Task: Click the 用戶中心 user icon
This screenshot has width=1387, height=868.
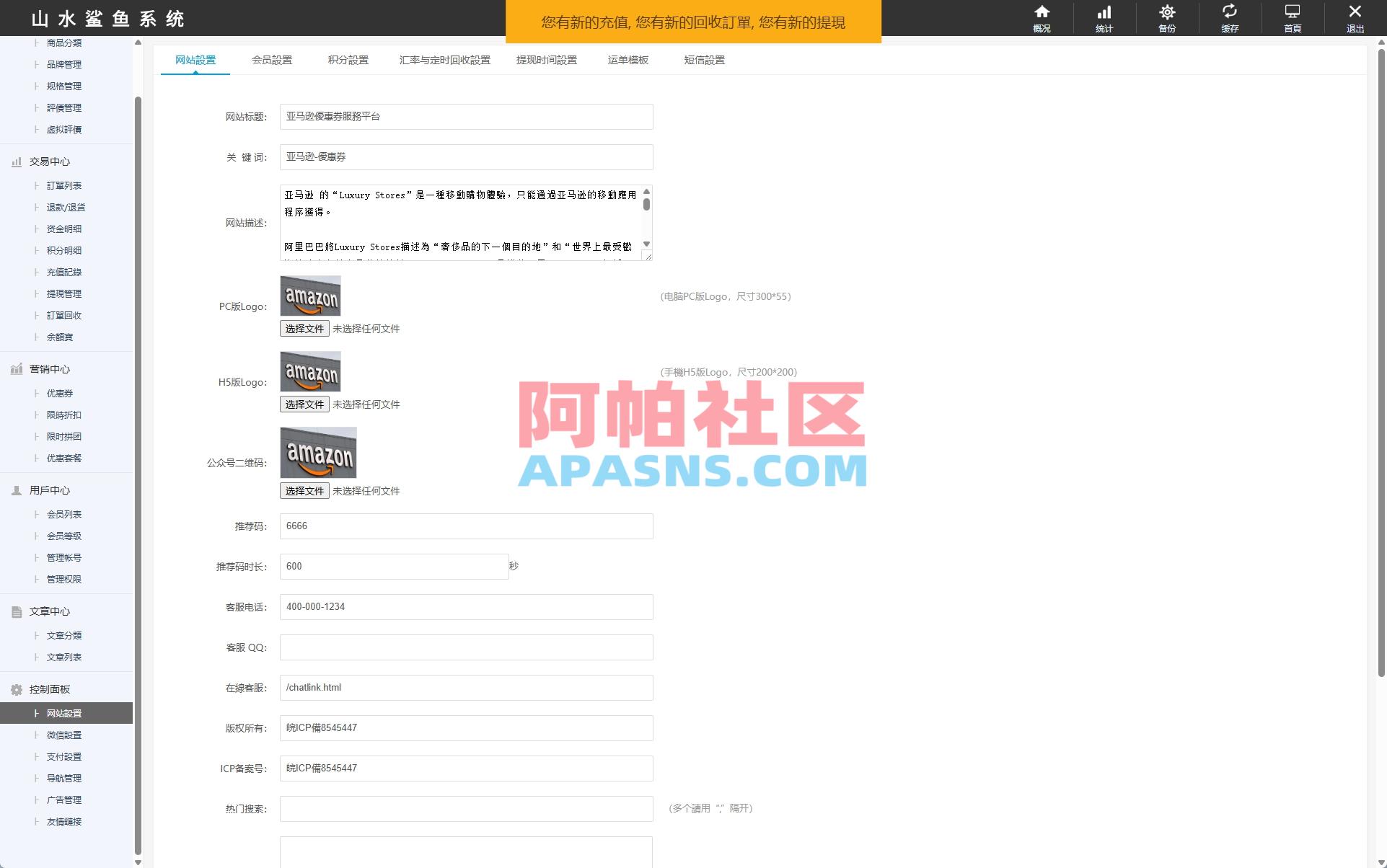Action: [16, 491]
